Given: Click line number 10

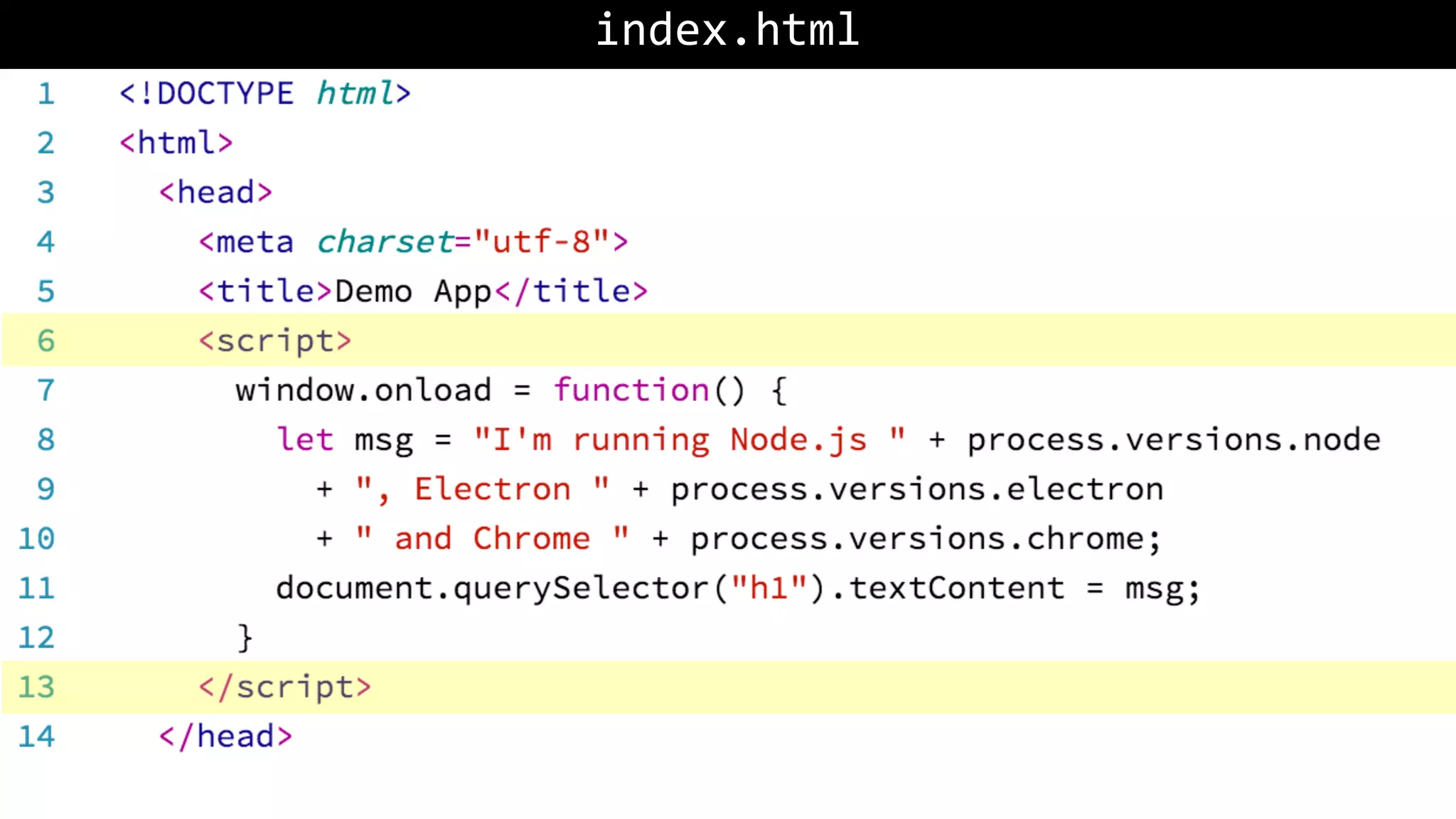Looking at the screenshot, I should 36,538.
